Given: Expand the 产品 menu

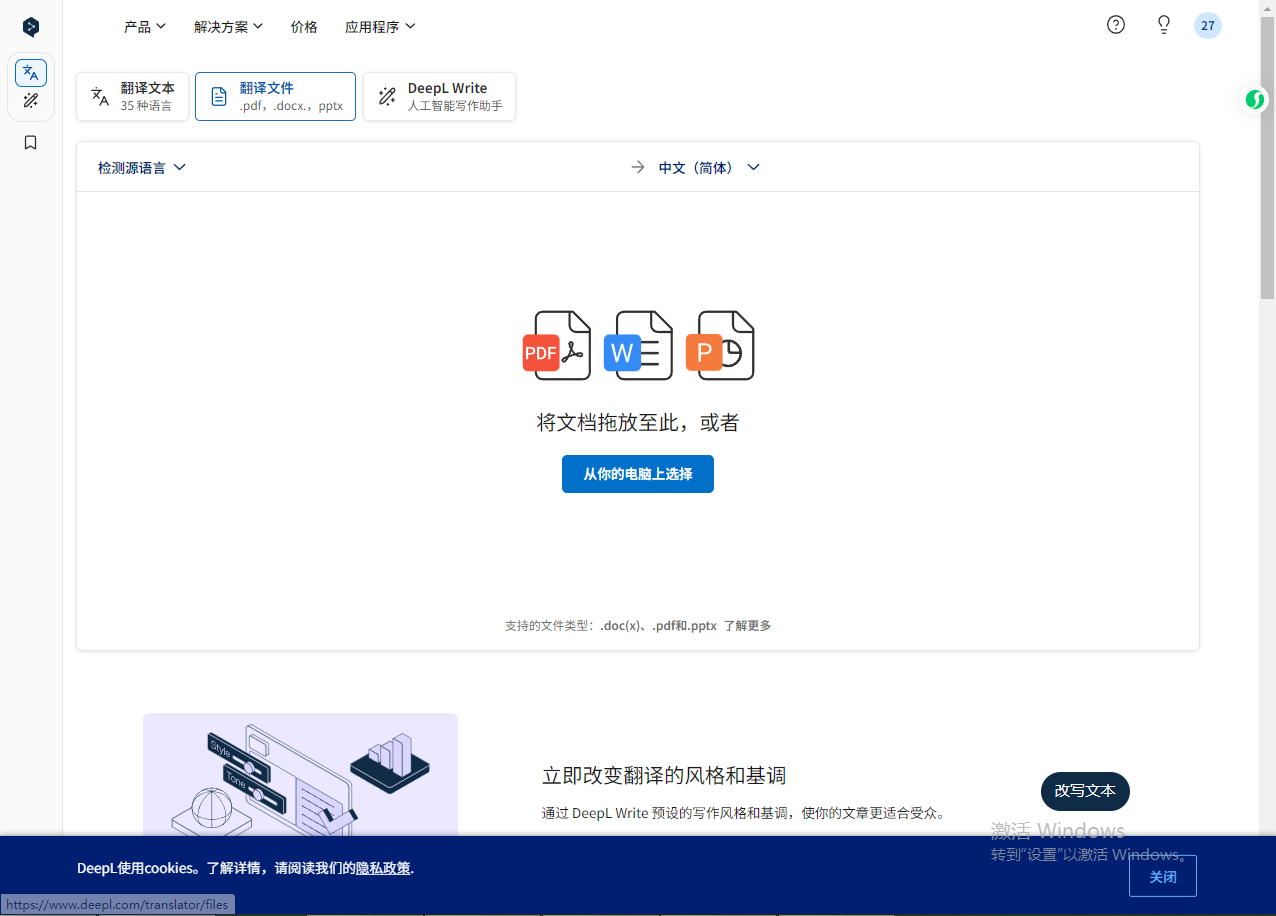Looking at the screenshot, I should [145, 27].
